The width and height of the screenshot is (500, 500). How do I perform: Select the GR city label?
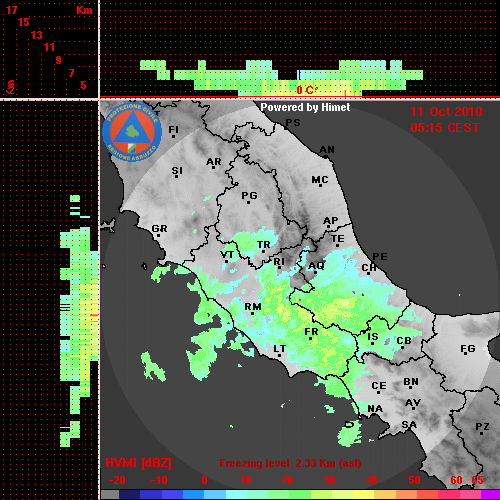(159, 229)
